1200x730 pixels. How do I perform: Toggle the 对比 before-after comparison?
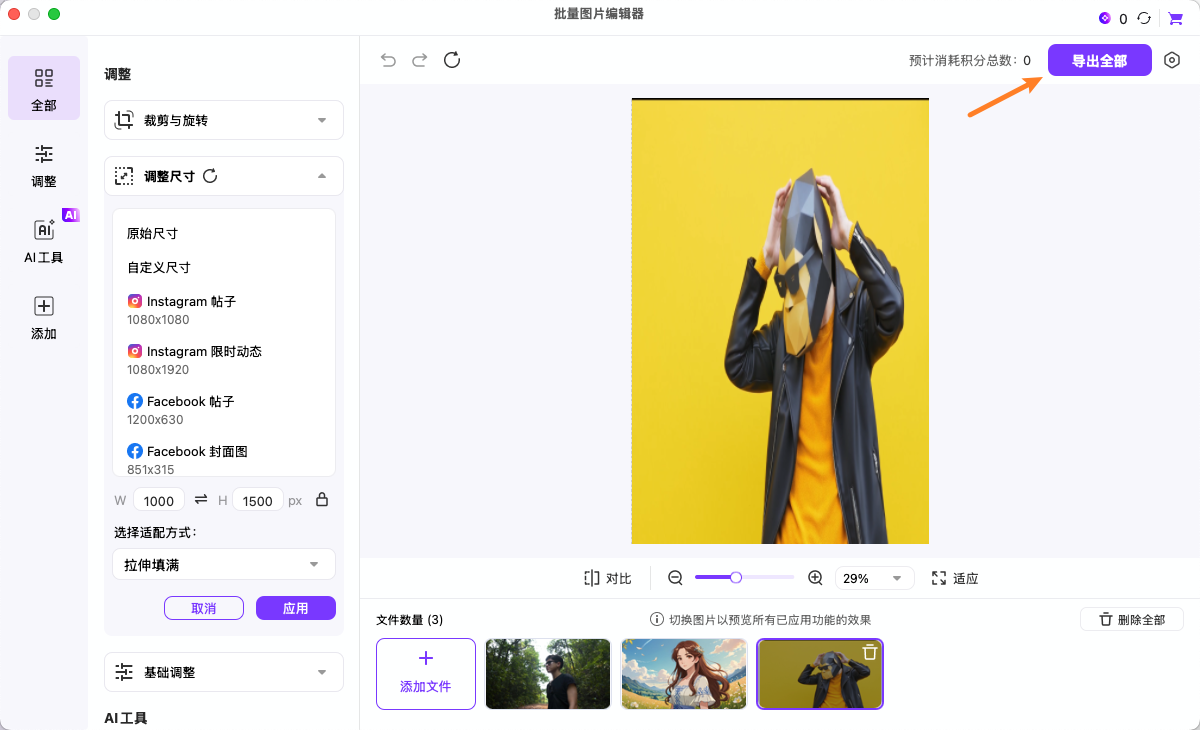pyautogui.click(x=606, y=577)
